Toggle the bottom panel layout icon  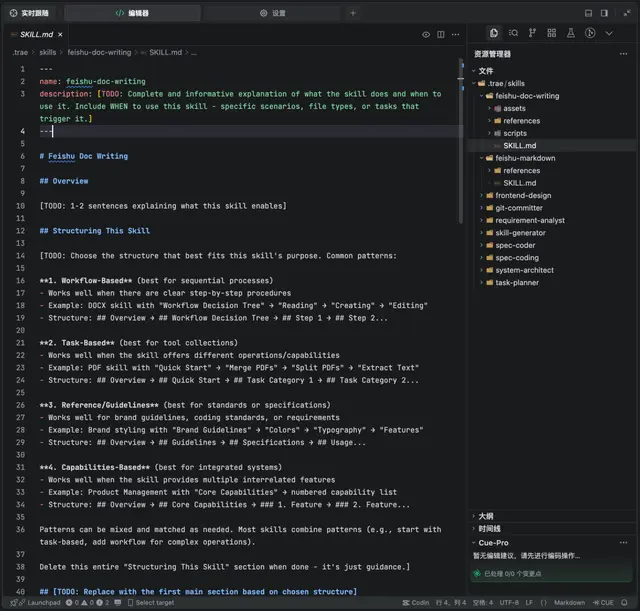coord(588,13)
